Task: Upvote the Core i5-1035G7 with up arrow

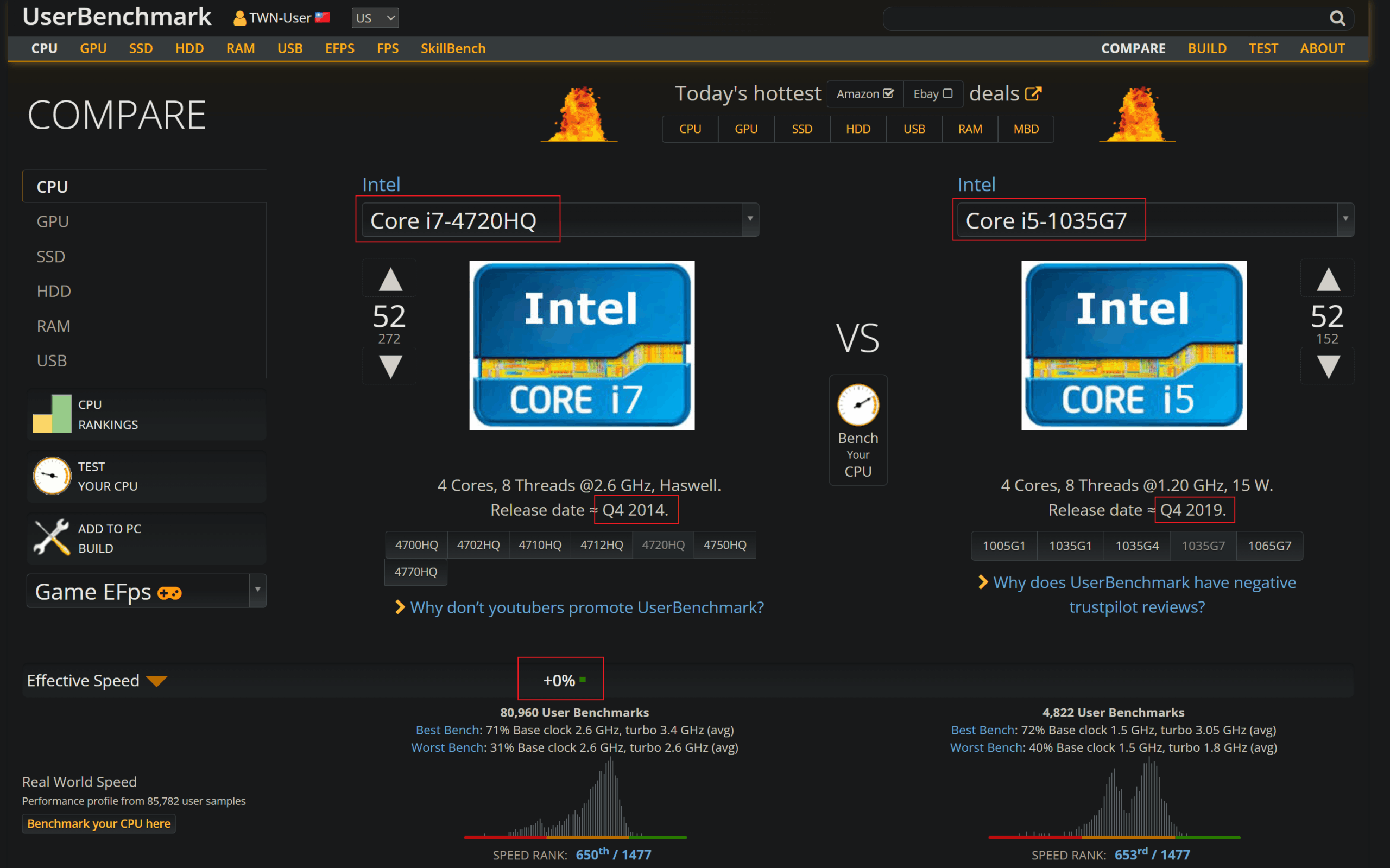Action: 1328,280
